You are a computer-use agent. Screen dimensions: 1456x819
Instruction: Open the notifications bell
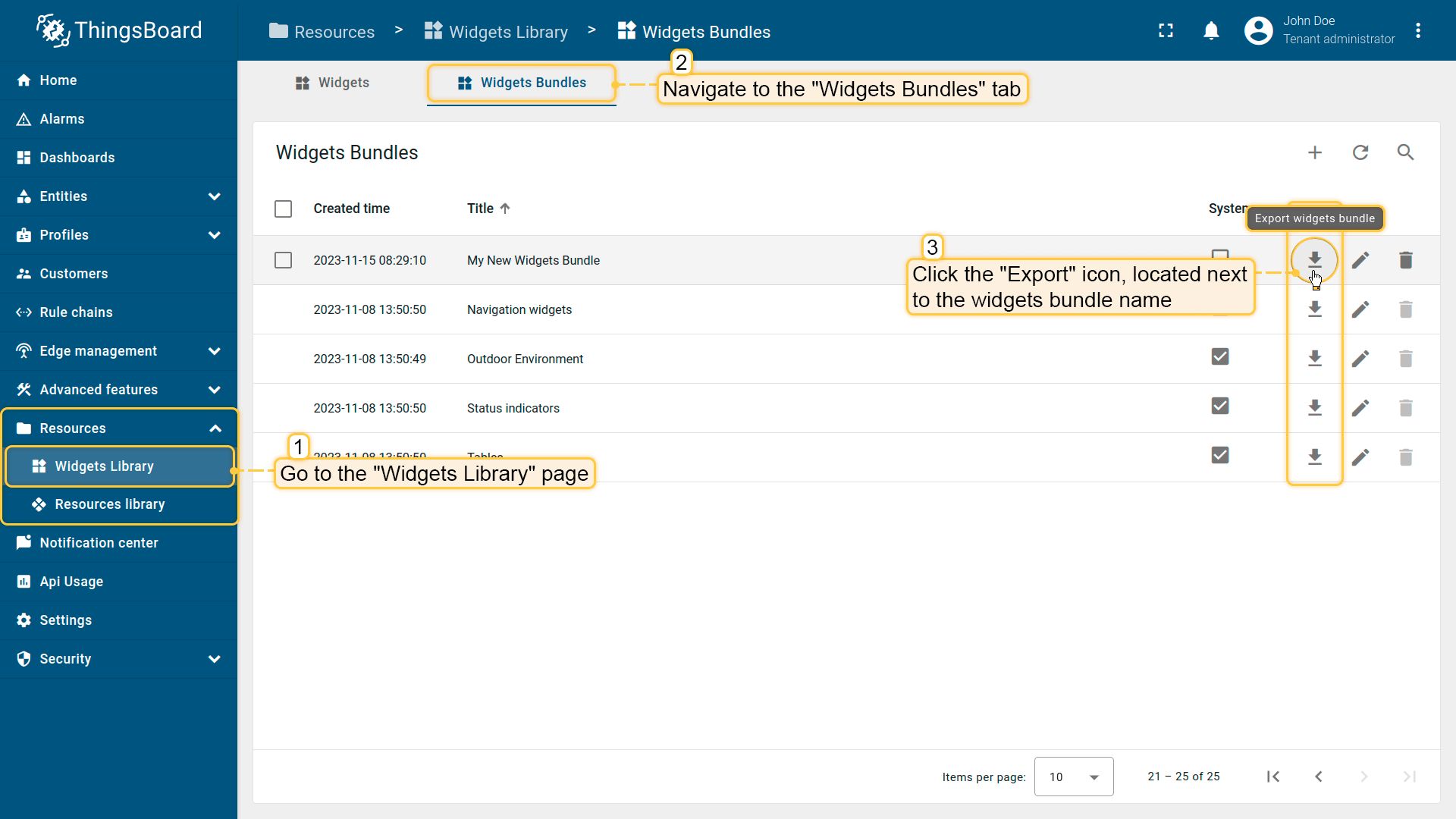[1211, 31]
